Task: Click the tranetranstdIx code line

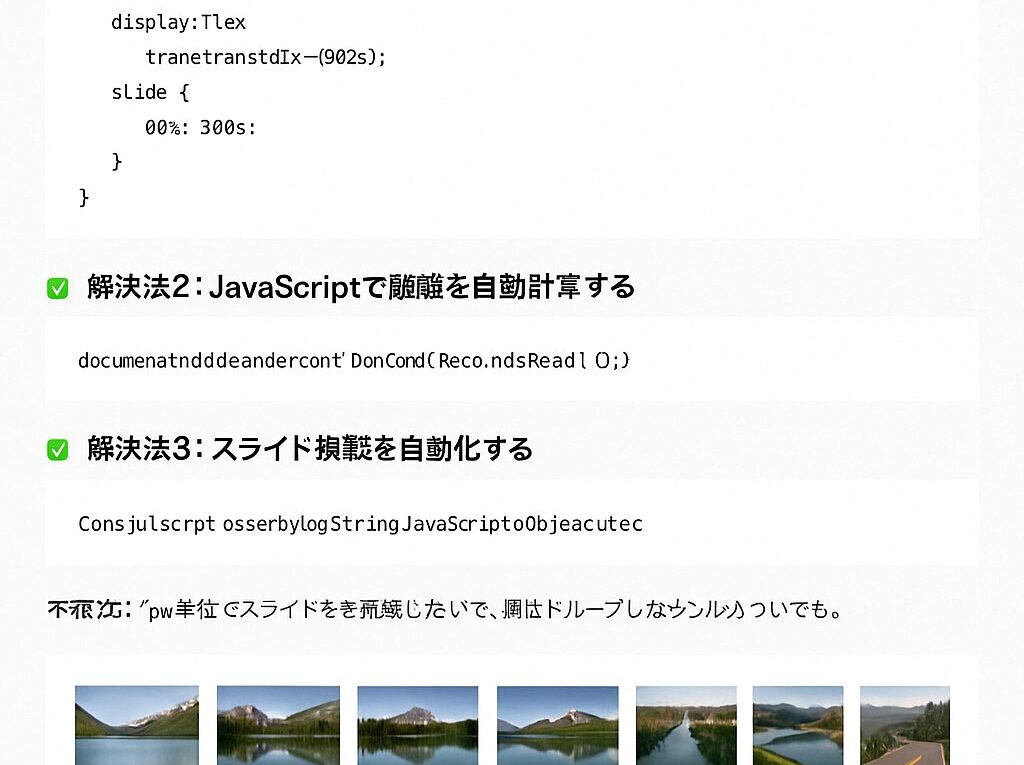Action: [x=265, y=57]
